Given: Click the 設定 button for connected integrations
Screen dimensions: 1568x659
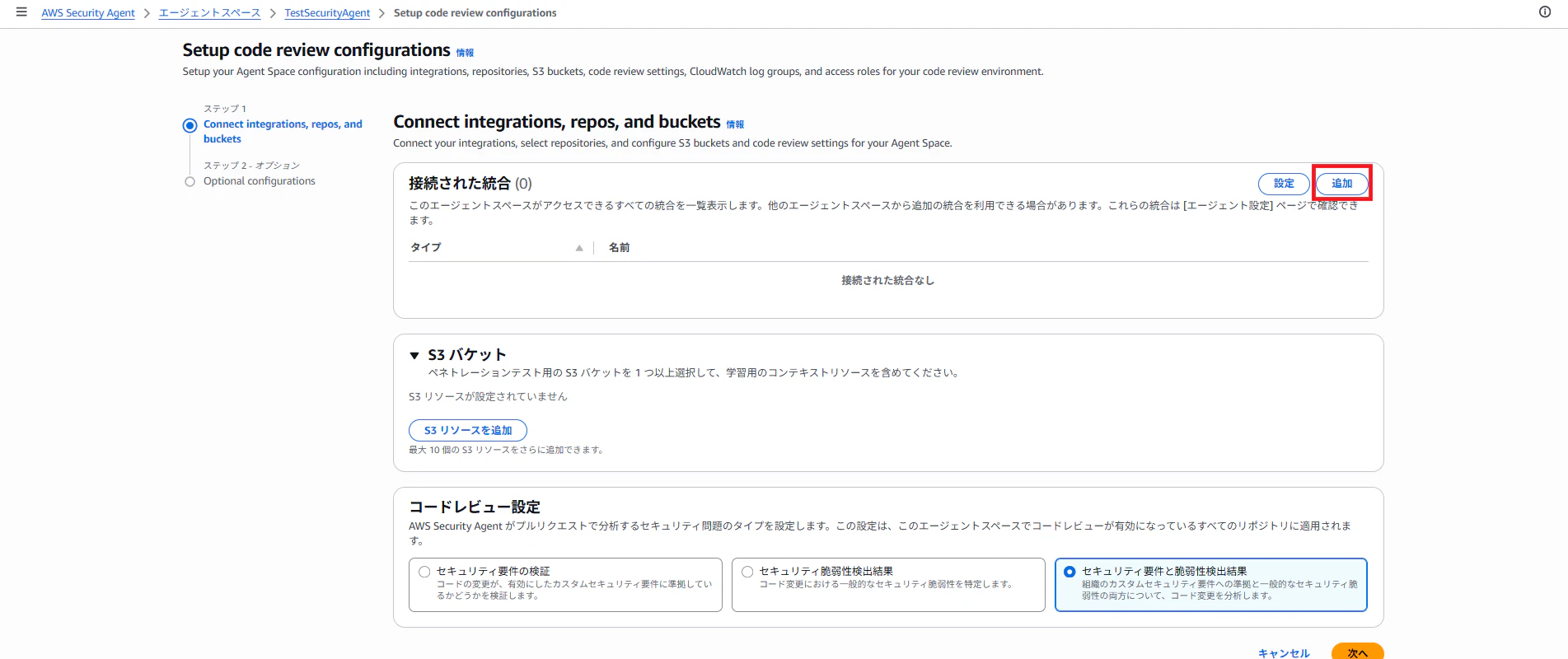Looking at the screenshot, I should [1284, 184].
